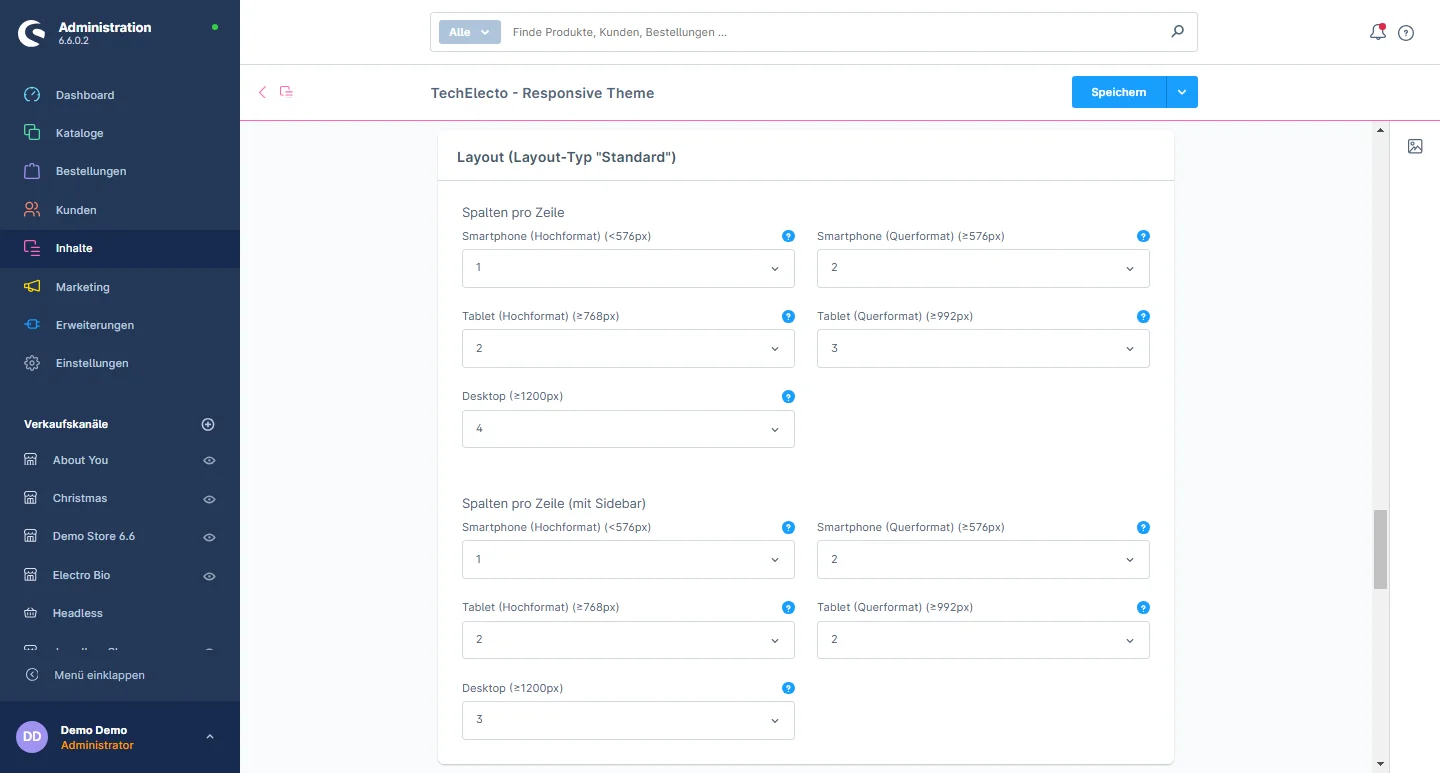Expand the Speichern button arrow options
1440x773 pixels.
click(x=1182, y=92)
